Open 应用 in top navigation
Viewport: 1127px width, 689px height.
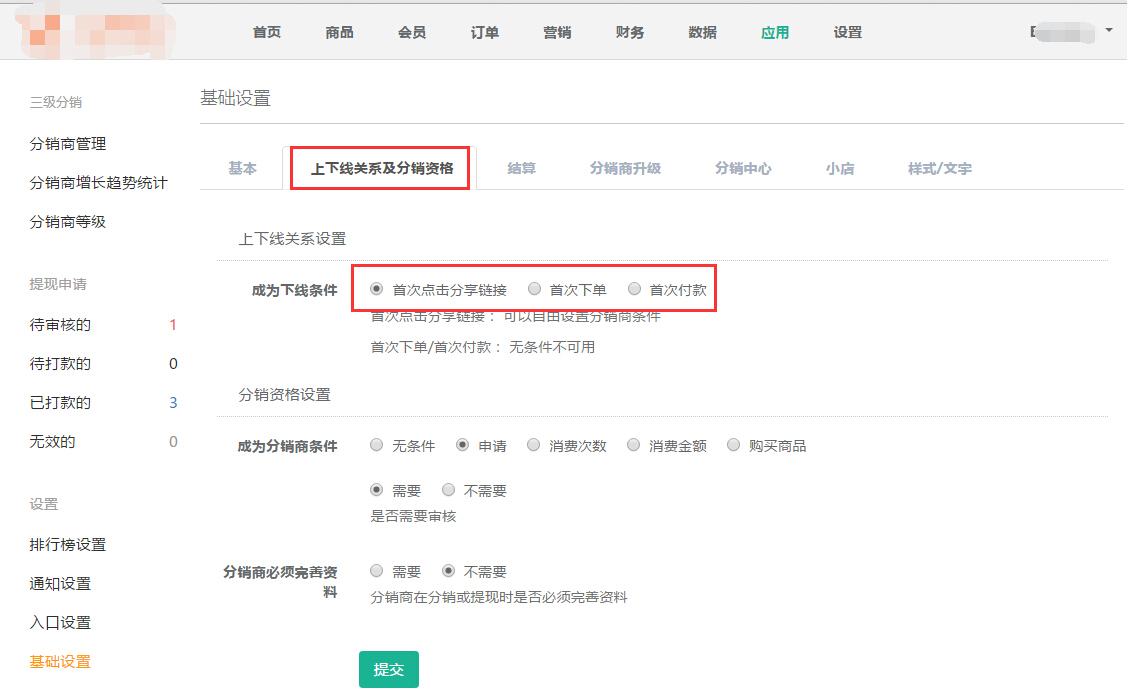(775, 32)
